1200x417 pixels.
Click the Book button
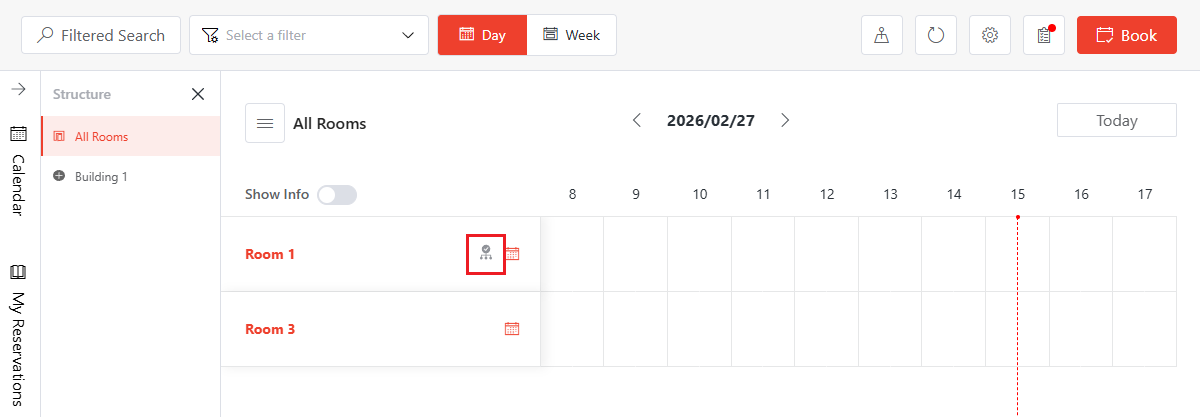pos(1127,35)
